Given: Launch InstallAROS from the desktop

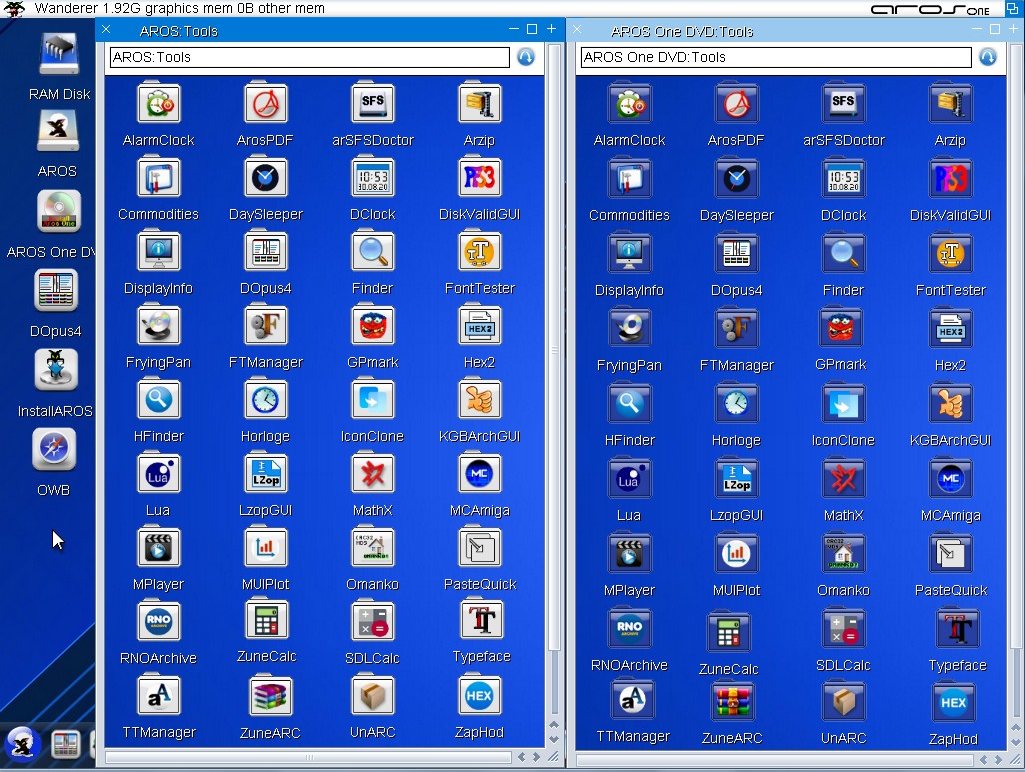Looking at the screenshot, I should point(56,370).
